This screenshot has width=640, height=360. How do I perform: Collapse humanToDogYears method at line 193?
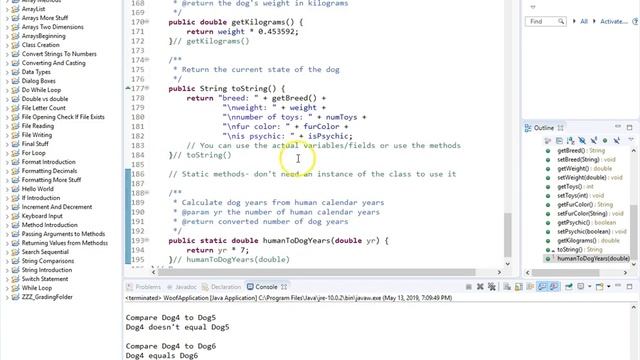pos(147,240)
